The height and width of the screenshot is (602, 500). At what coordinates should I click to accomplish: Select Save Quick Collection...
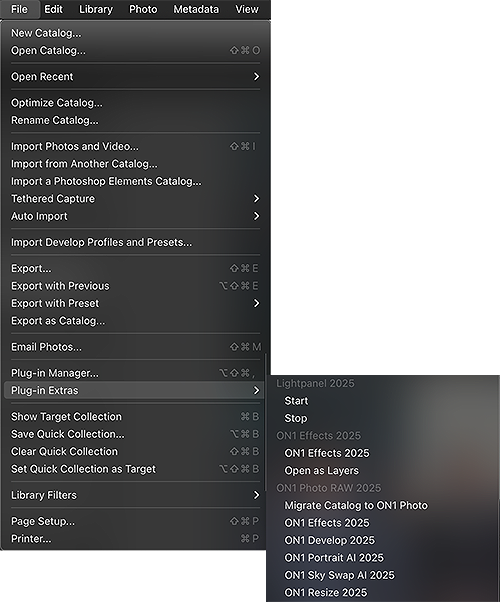135,434
